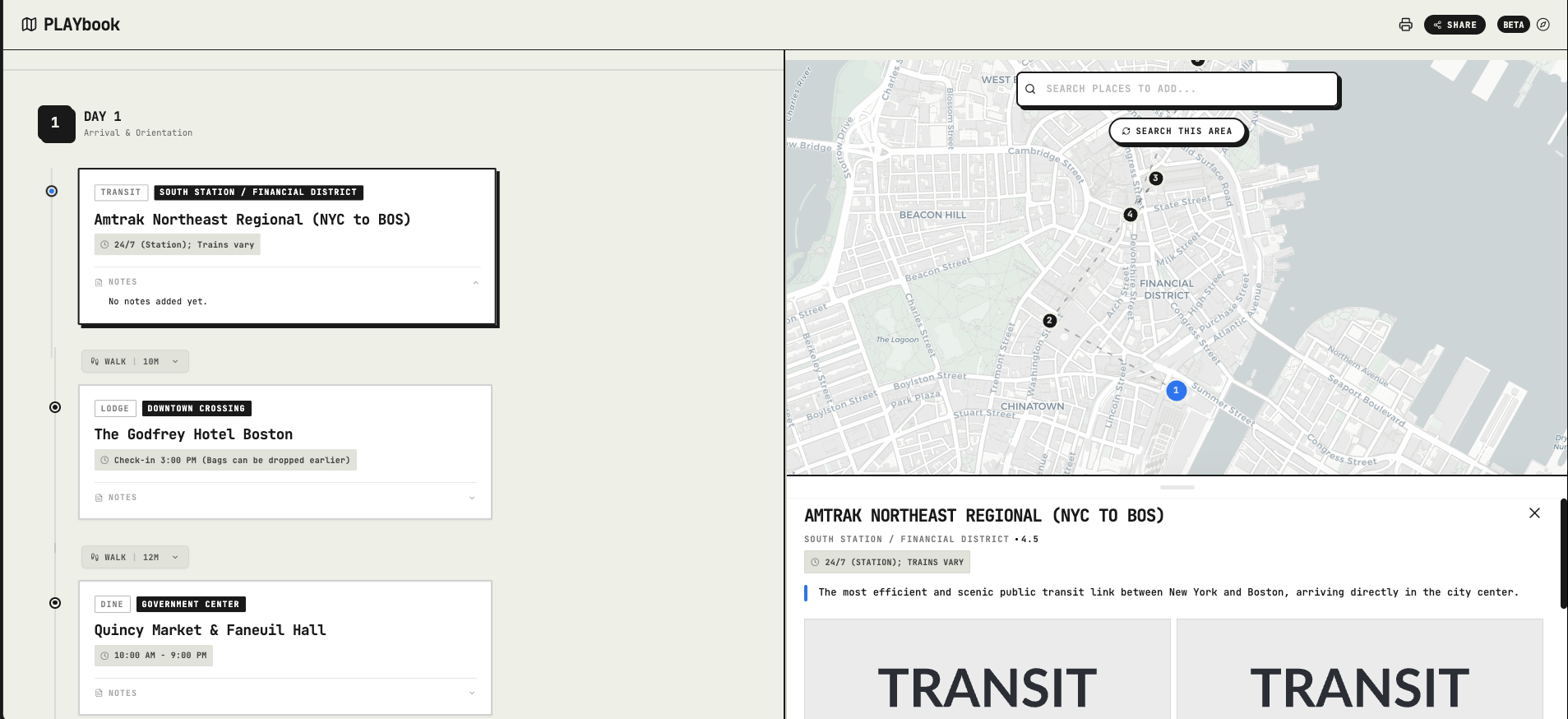Click the printer icon
The width and height of the screenshot is (1568, 719).
click(x=1406, y=25)
